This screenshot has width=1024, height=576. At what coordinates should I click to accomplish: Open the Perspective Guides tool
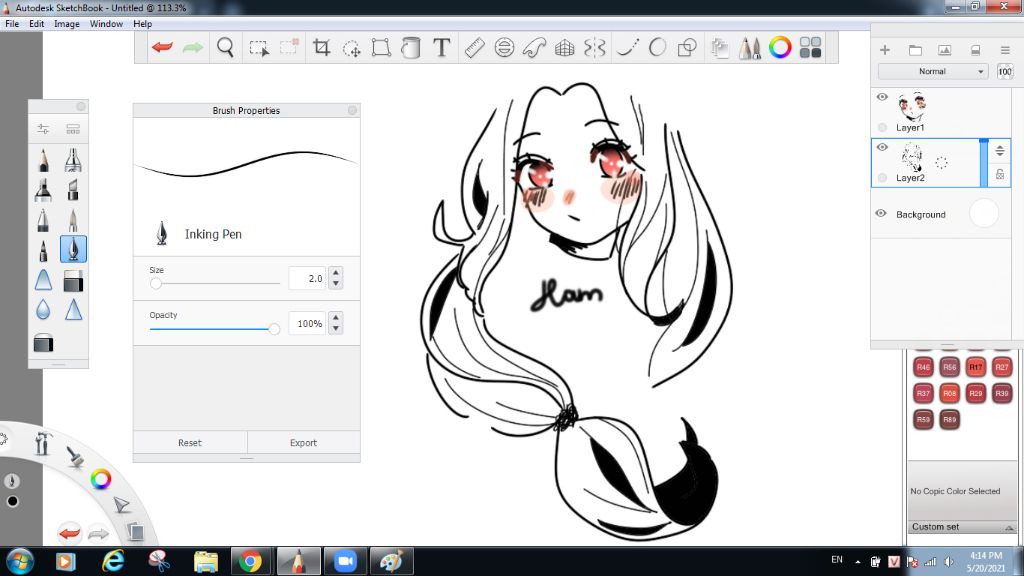pyautogui.click(x=564, y=48)
